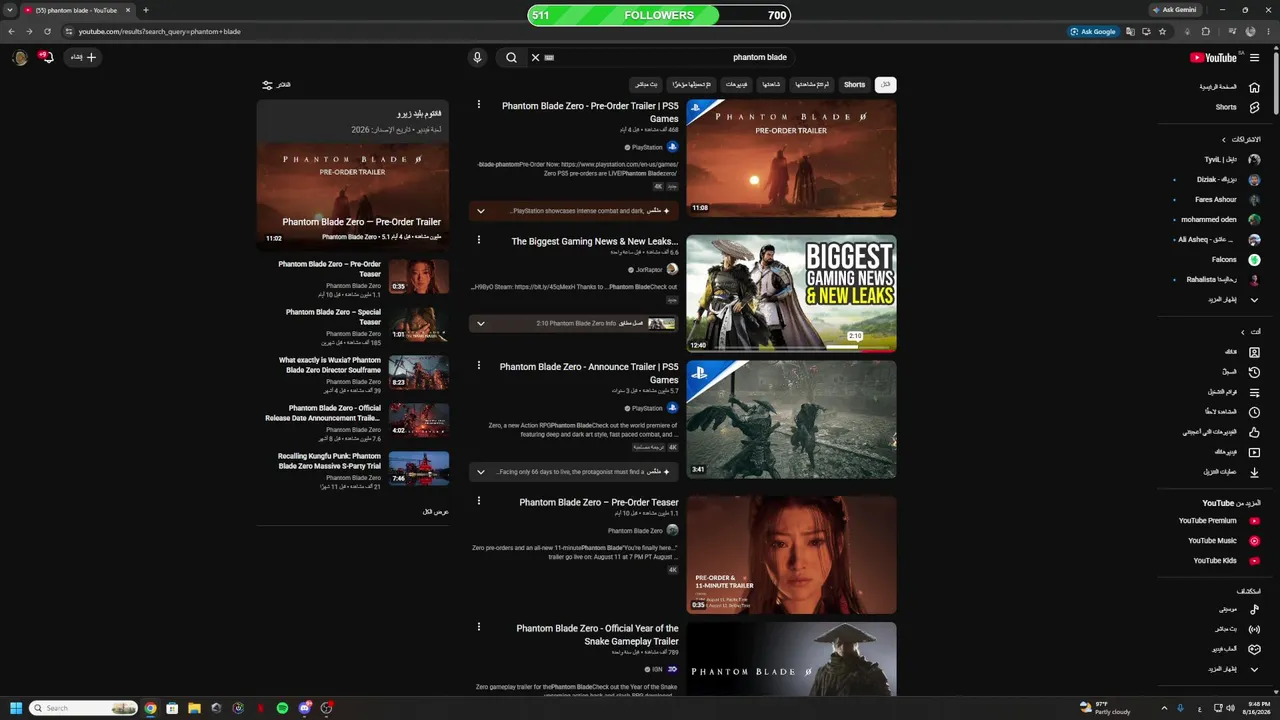Open Spotify from the taskbar
1280x720 pixels.
click(282, 708)
